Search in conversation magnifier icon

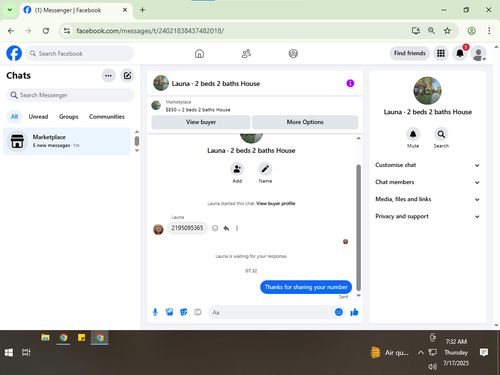click(441, 134)
